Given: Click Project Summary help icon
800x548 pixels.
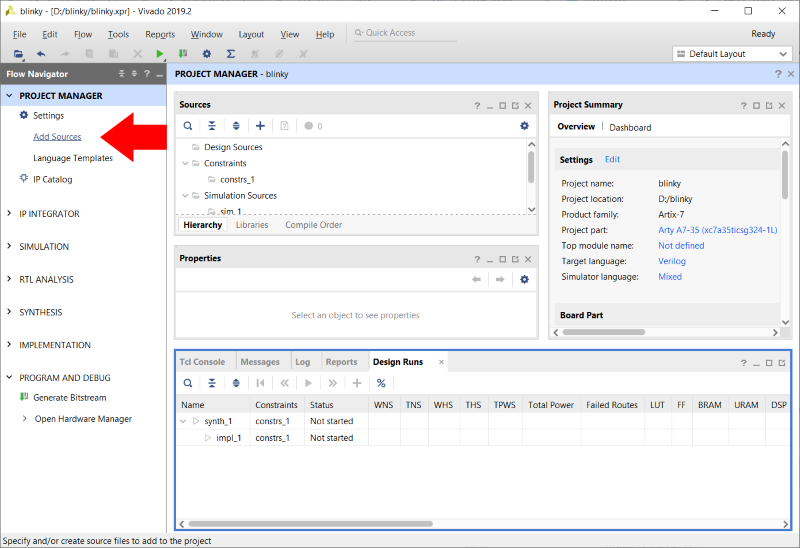Looking at the screenshot, I should point(743,106).
